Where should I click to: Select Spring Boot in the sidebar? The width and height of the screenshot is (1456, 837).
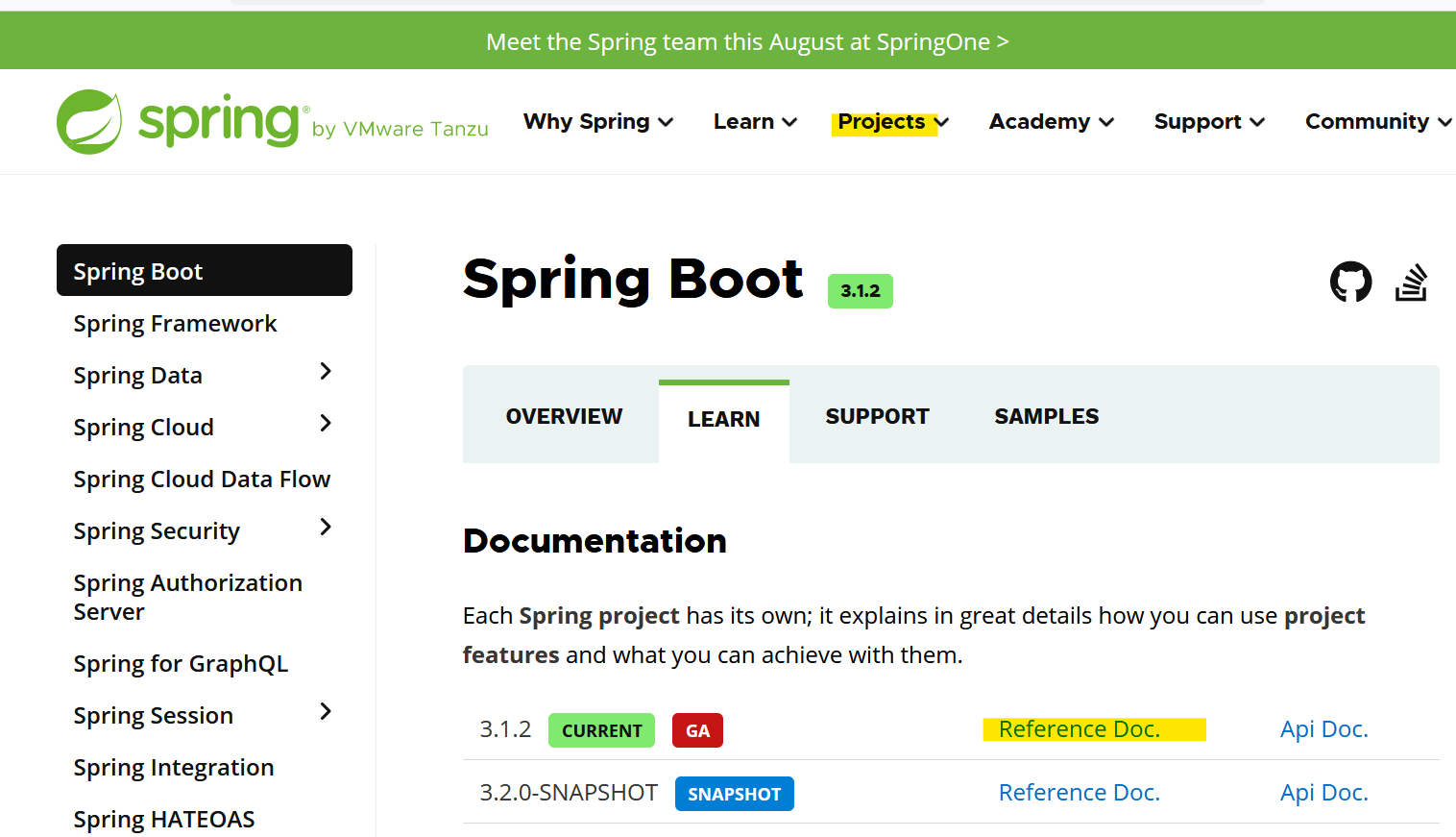(x=205, y=271)
